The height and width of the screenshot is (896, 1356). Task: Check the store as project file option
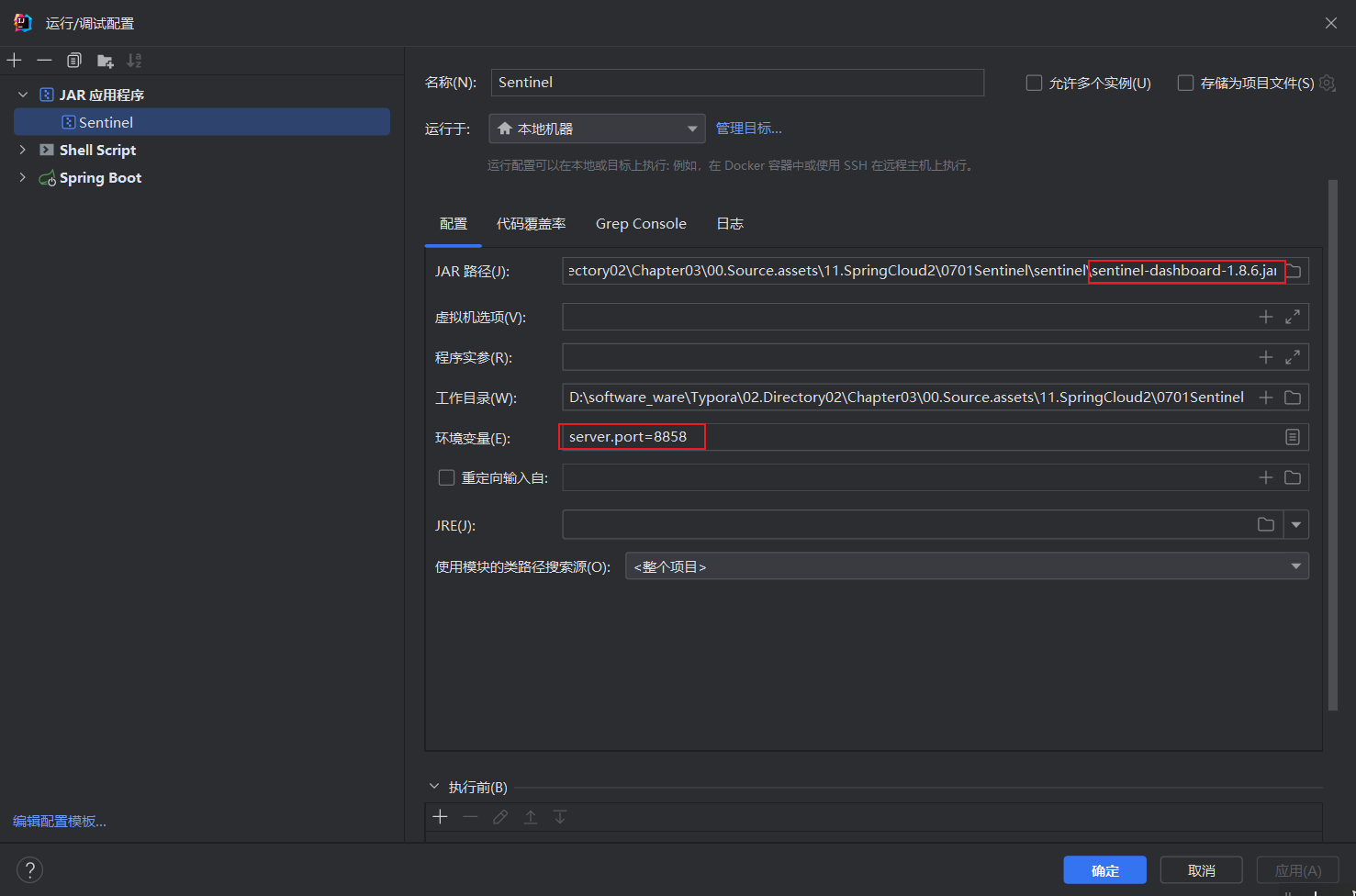click(x=1186, y=84)
